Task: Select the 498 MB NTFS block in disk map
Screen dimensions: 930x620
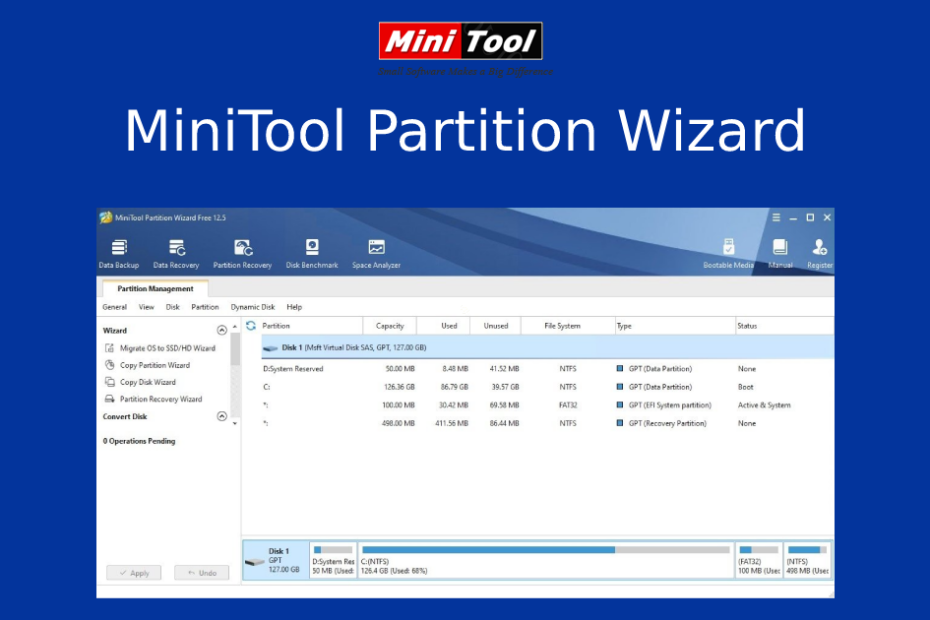Action: click(x=807, y=560)
